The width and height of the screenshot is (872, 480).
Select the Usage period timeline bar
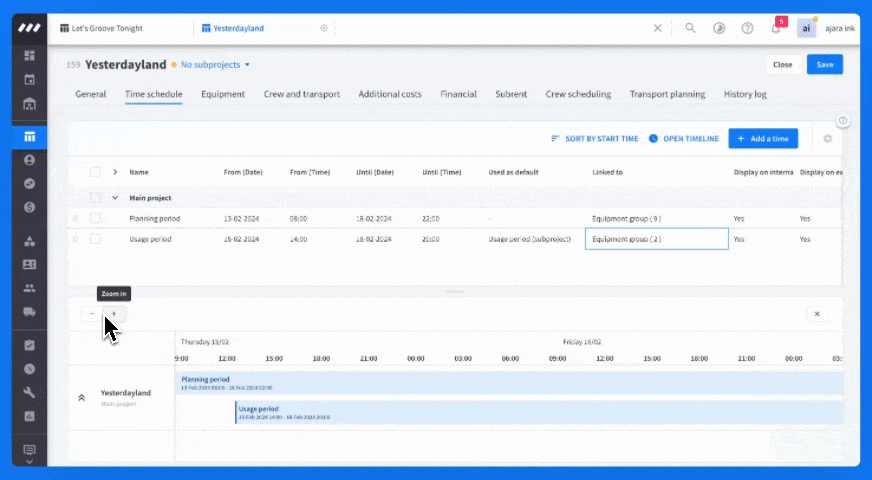pyautogui.click(x=539, y=412)
